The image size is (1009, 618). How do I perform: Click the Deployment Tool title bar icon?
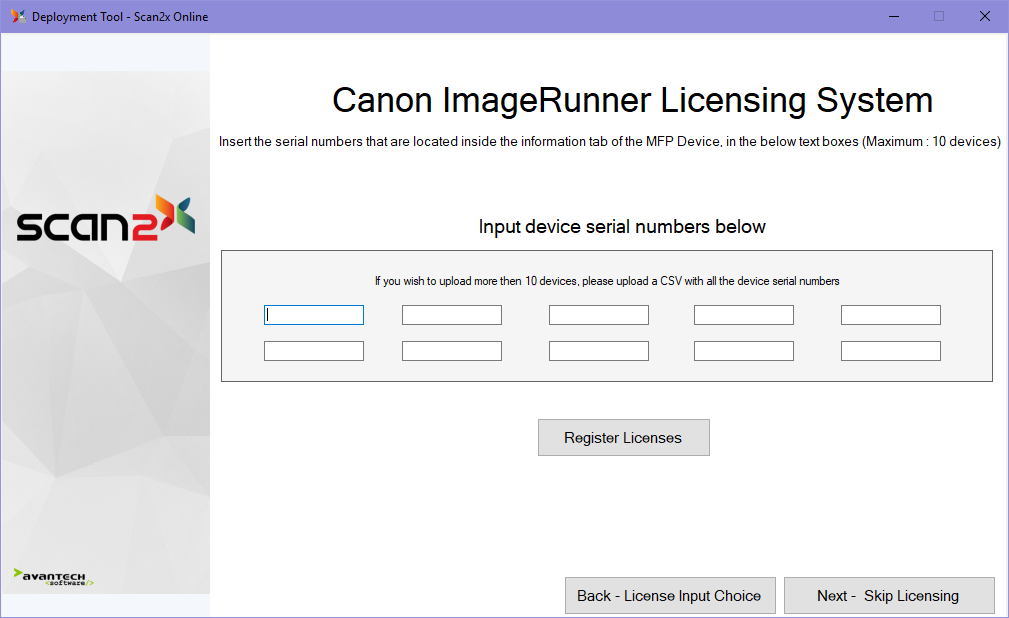[18, 16]
